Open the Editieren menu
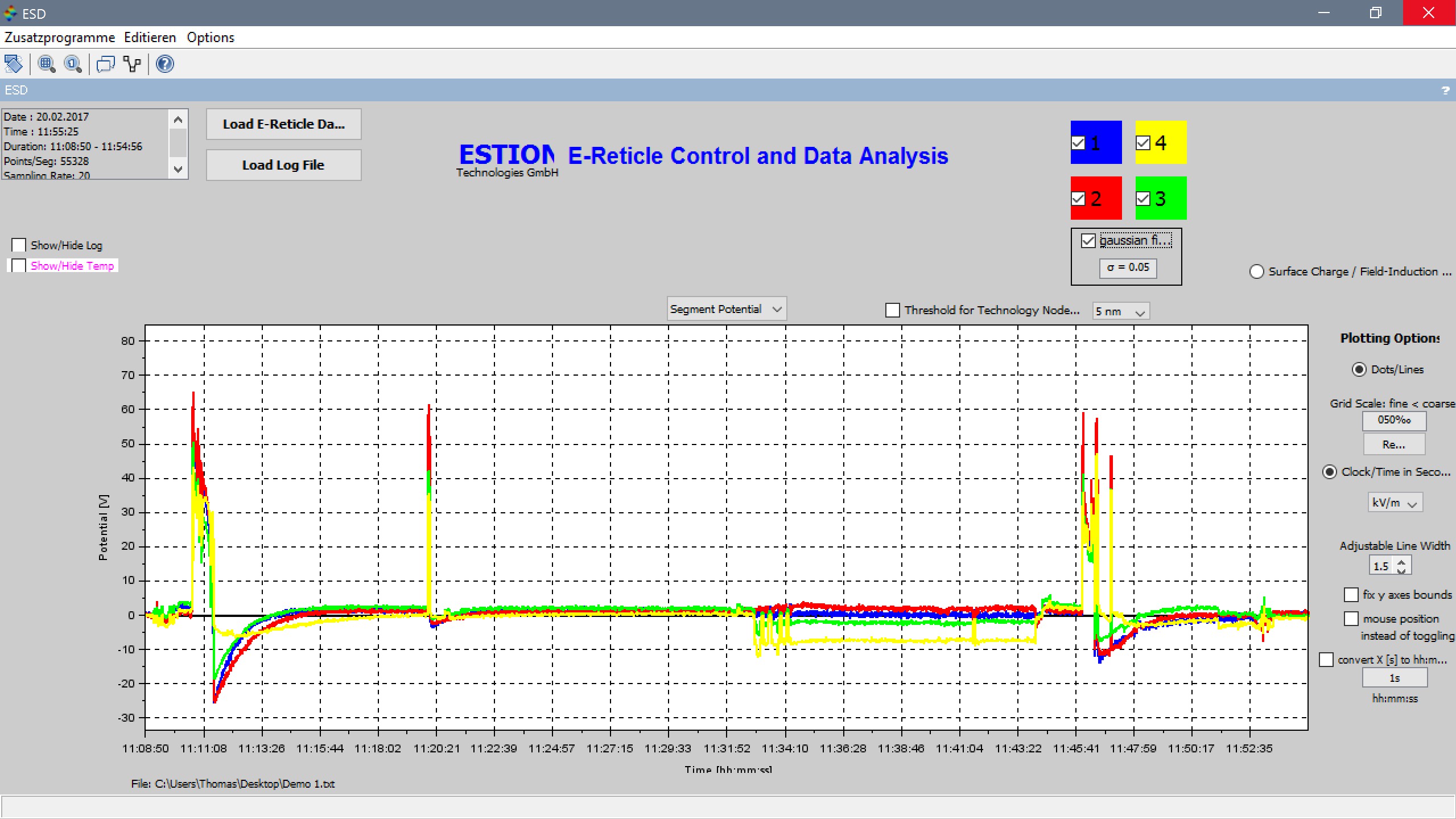Viewport: 1456px width, 819px height. coord(150,38)
